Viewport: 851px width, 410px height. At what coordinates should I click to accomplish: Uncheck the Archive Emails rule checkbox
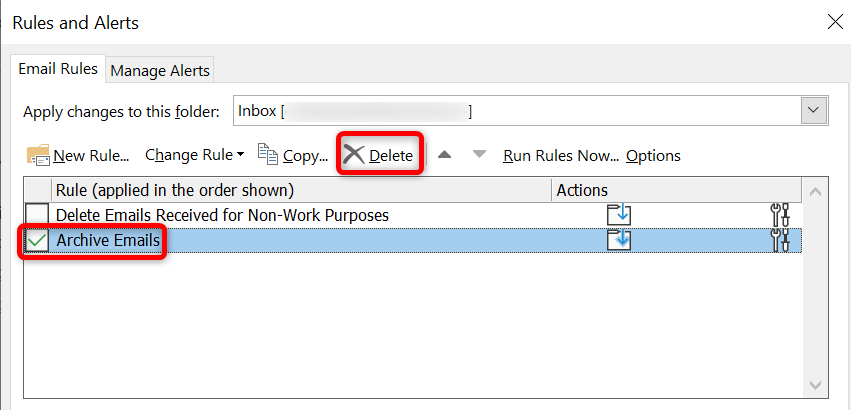pyautogui.click(x=37, y=240)
